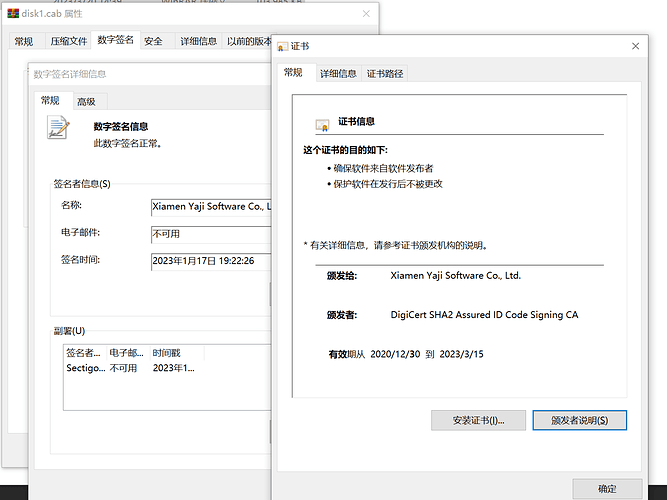The width and height of the screenshot is (667, 500).
Task: Click the certificate icon in 证书 title bar
Action: [282, 46]
